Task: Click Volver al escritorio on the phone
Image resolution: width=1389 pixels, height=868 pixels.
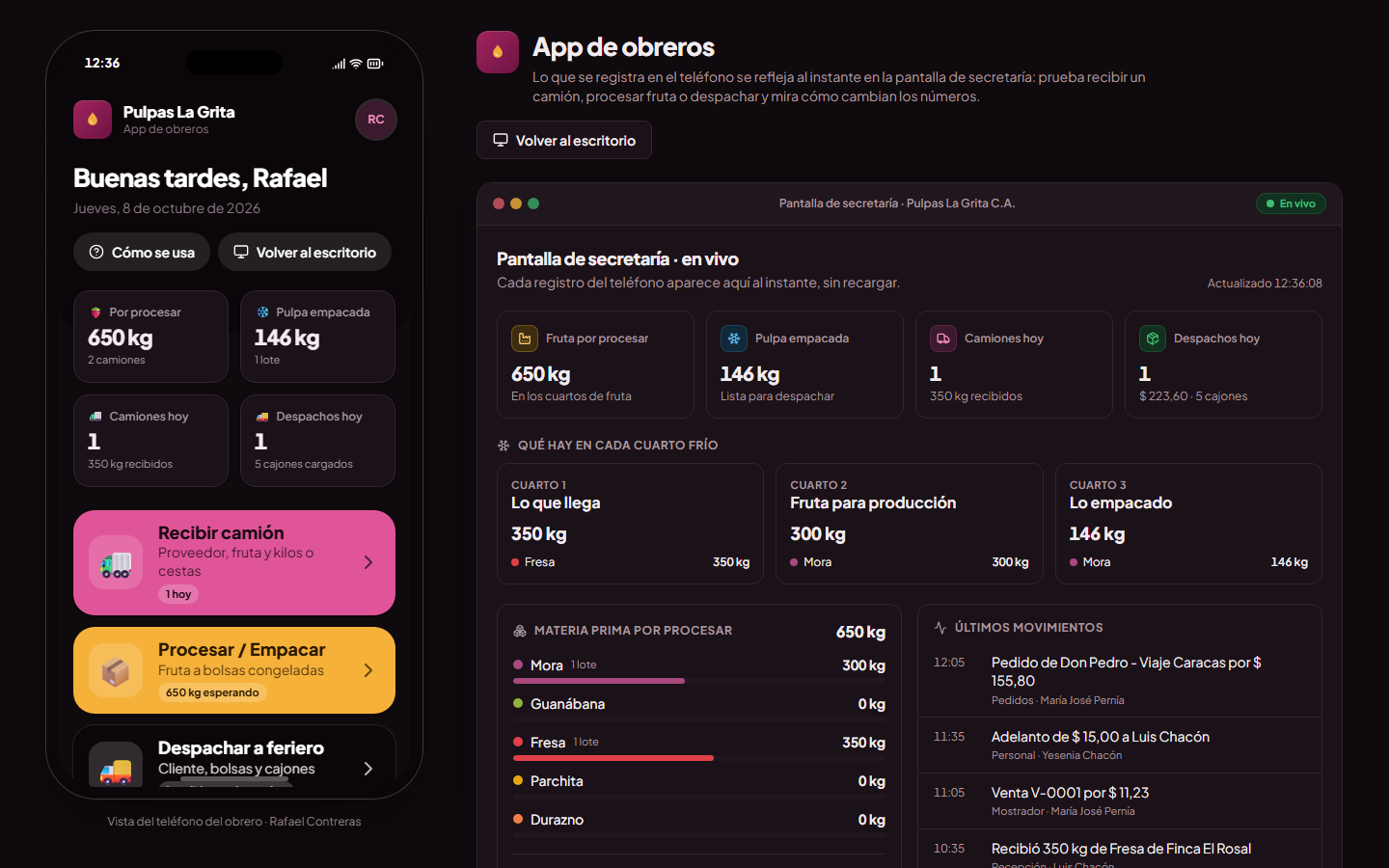Action: (x=305, y=252)
